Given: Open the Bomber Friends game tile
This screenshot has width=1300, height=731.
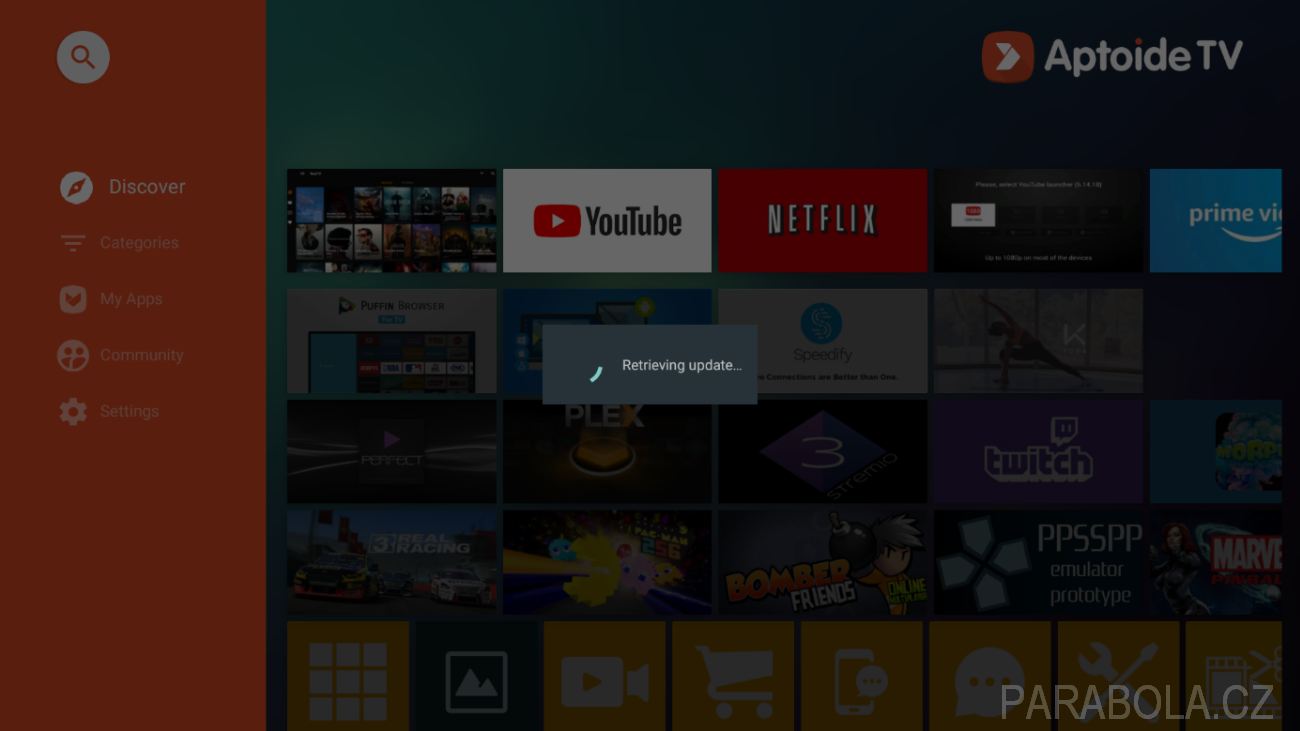Looking at the screenshot, I should coord(822,562).
